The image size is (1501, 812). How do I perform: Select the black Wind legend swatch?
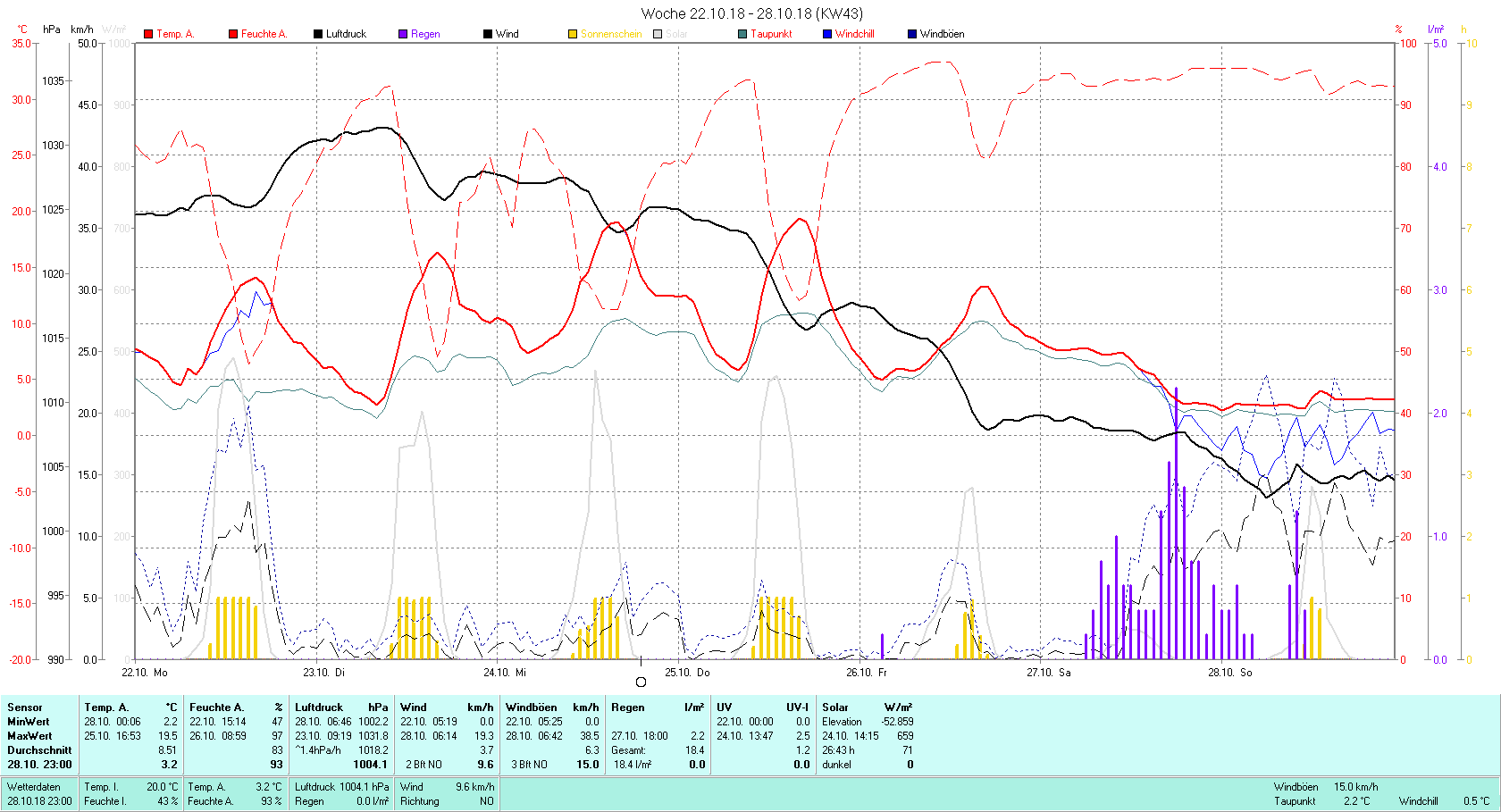488,34
